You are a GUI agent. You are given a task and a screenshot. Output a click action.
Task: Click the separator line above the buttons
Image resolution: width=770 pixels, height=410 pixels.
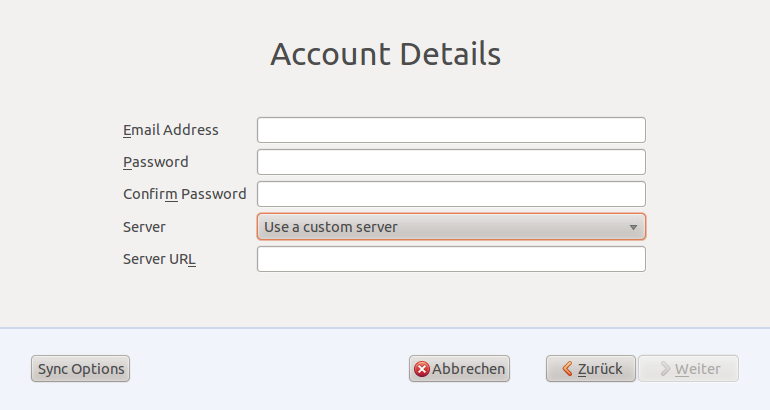pyautogui.click(x=385, y=328)
